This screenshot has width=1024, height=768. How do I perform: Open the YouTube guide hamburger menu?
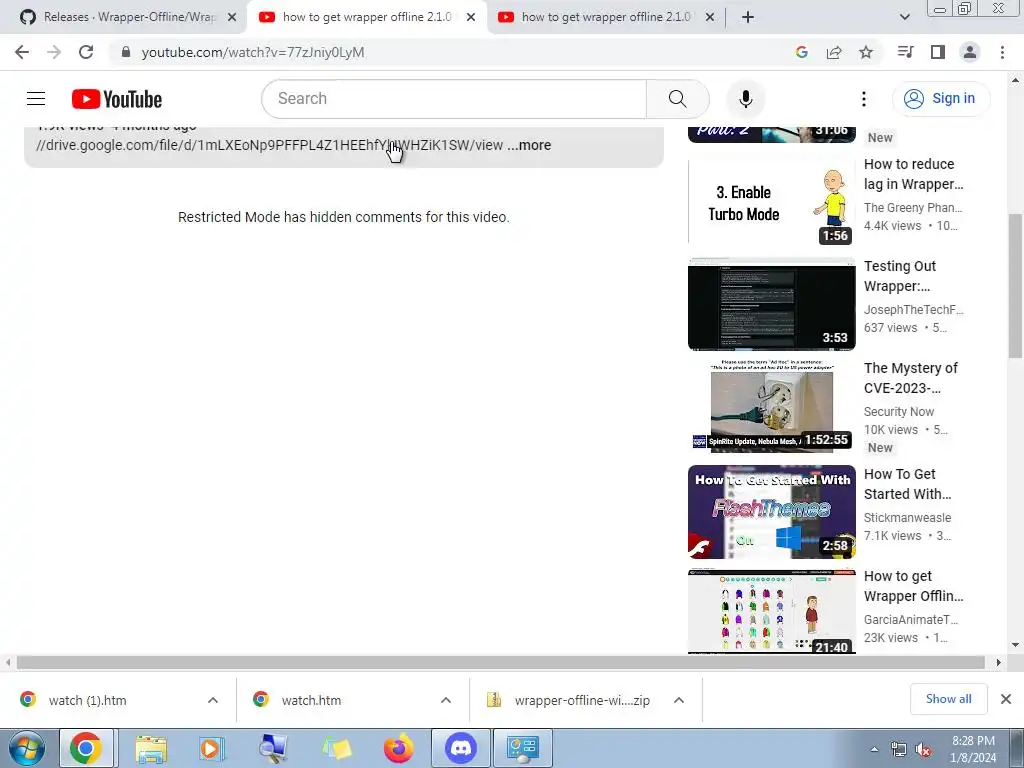(36, 99)
